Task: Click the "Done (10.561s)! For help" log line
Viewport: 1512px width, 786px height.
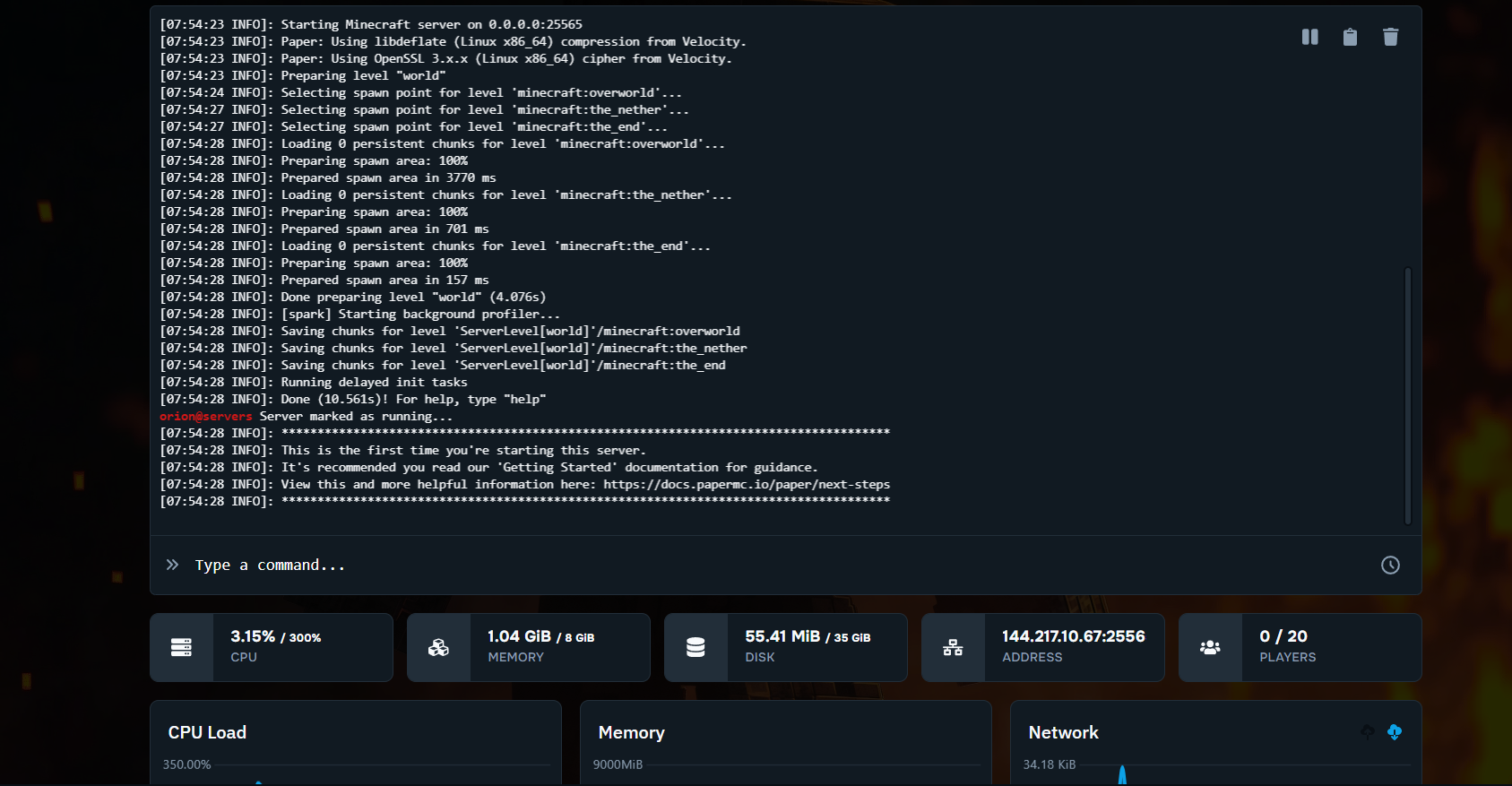Action: point(352,400)
